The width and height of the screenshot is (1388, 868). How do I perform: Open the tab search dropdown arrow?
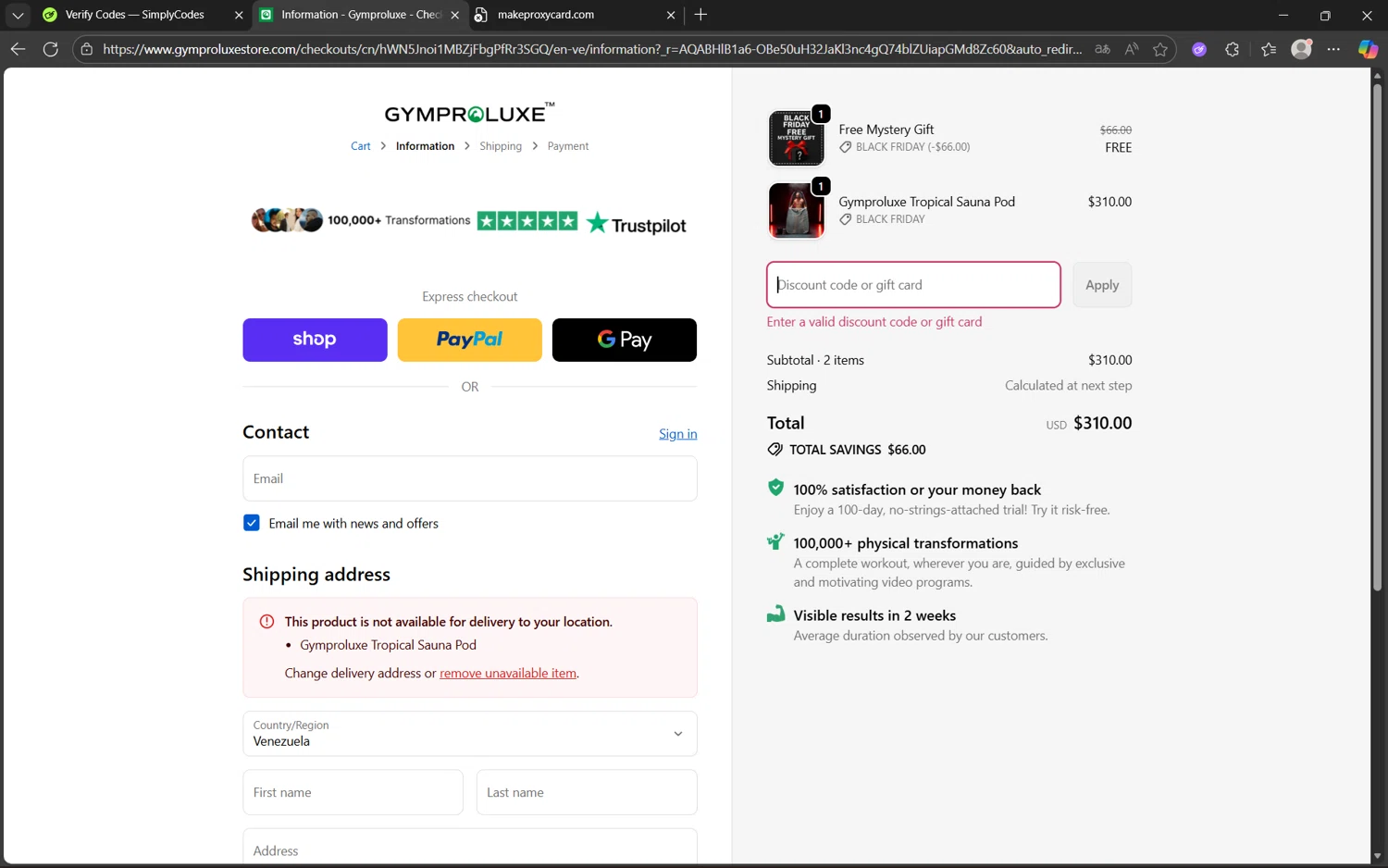pyautogui.click(x=18, y=15)
